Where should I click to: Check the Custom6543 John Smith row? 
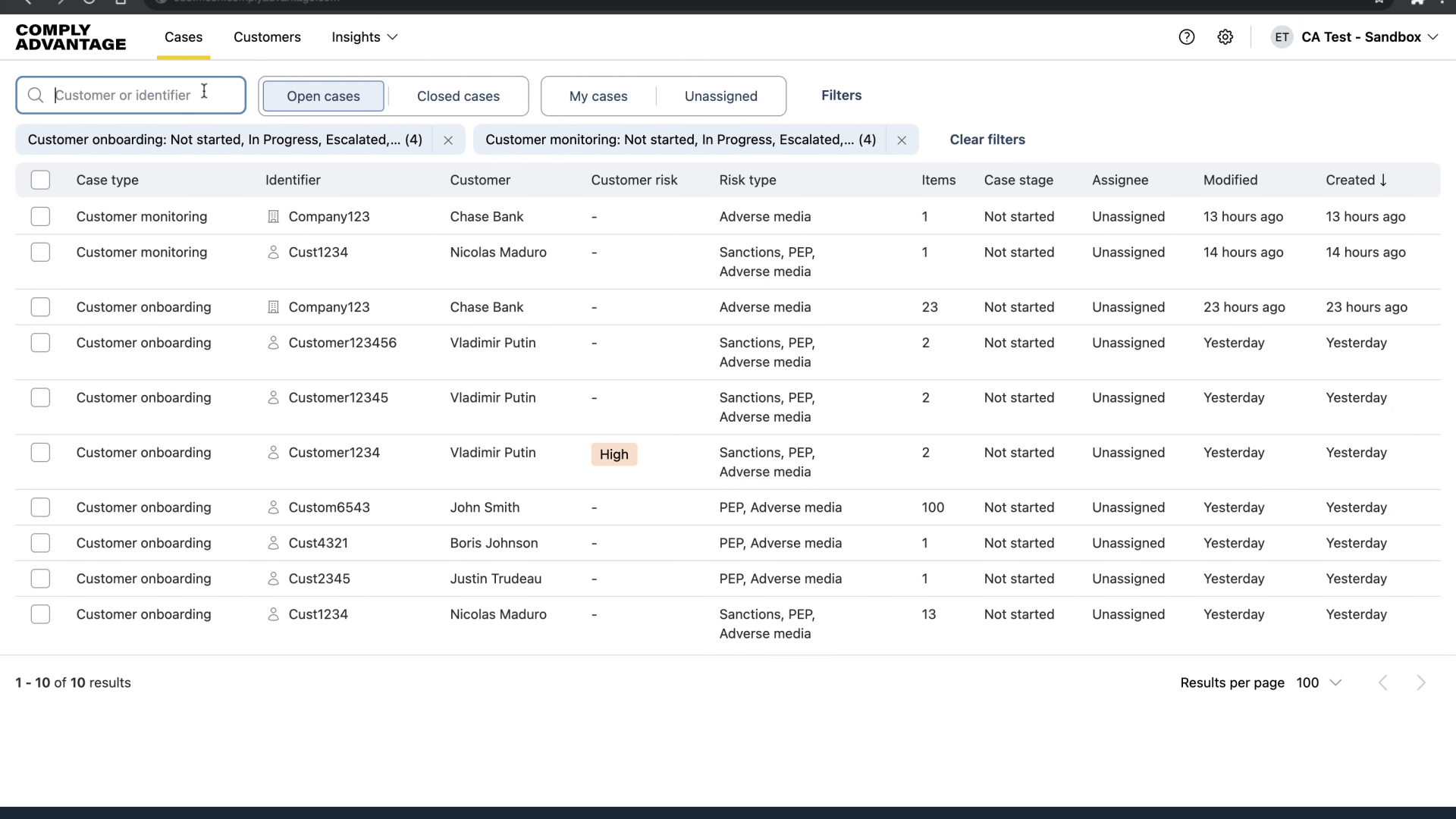(40, 508)
